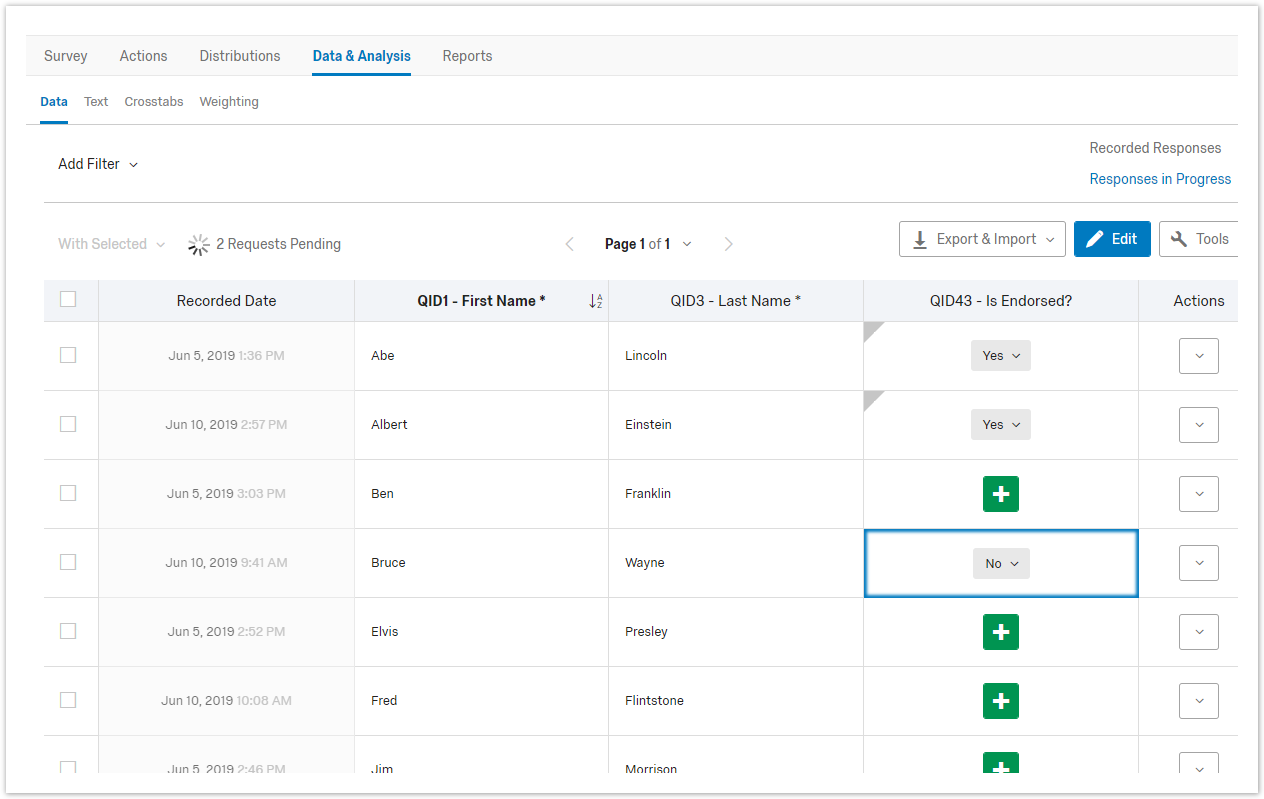Tick the select-all checkbox in table header
The width and height of the screenshot is (1264, 799).
68,299
